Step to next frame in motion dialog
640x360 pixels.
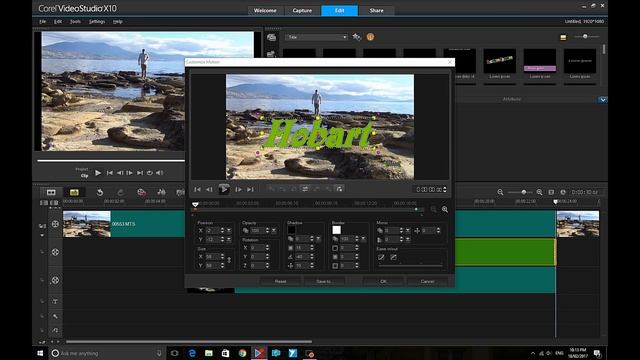point(238,189)
